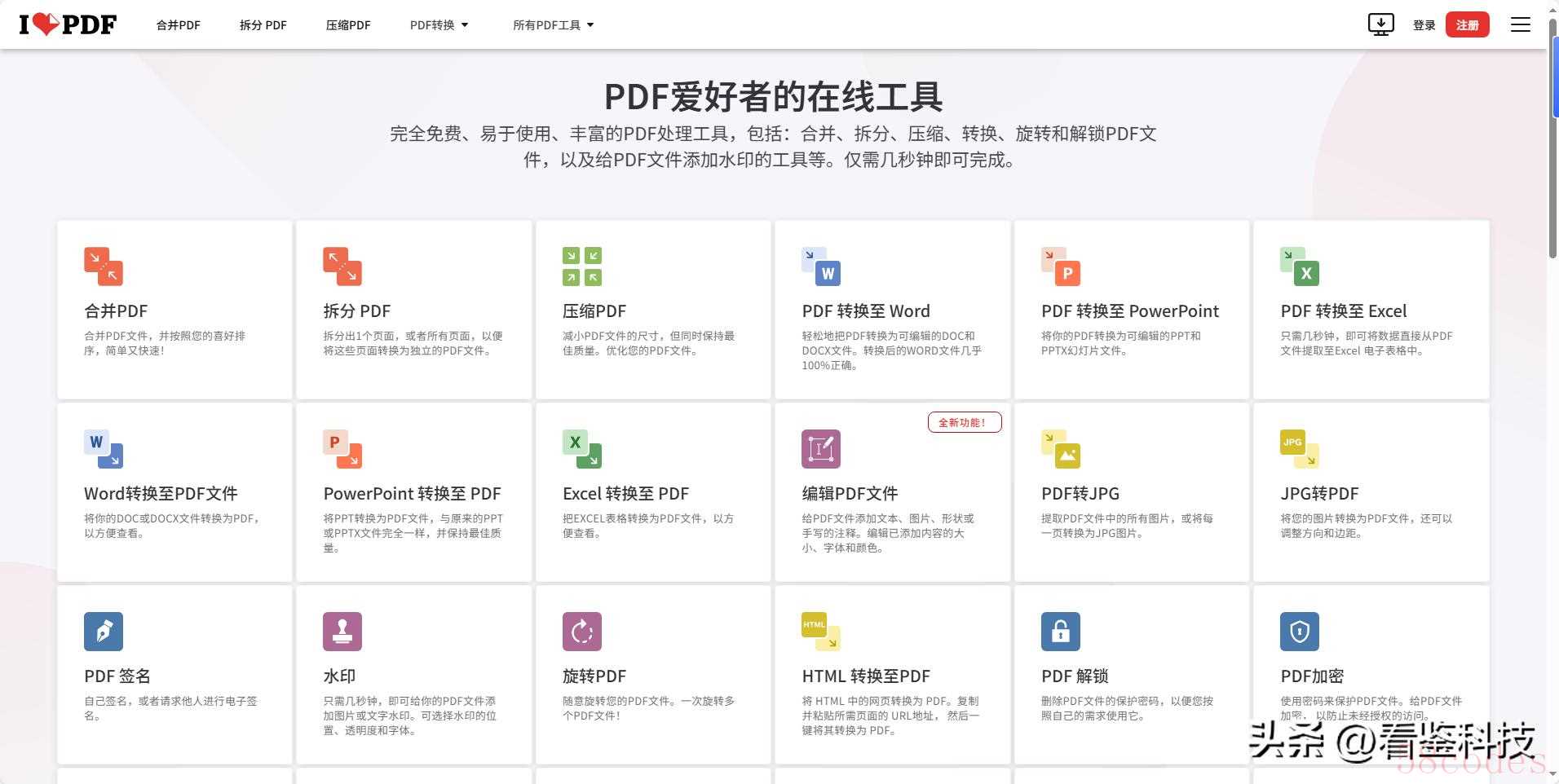Click the PDF 签名 pen icon
1559x784 pixels.
tap(104, 632)
